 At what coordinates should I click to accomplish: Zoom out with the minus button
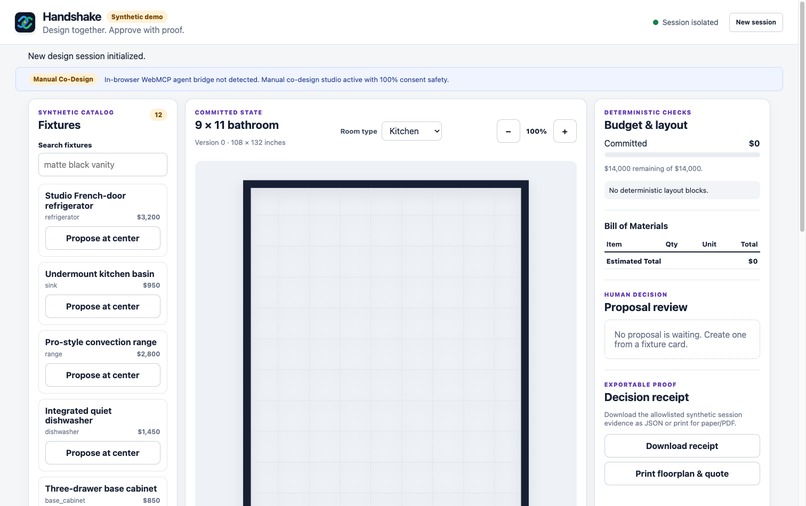pos(508,131)
